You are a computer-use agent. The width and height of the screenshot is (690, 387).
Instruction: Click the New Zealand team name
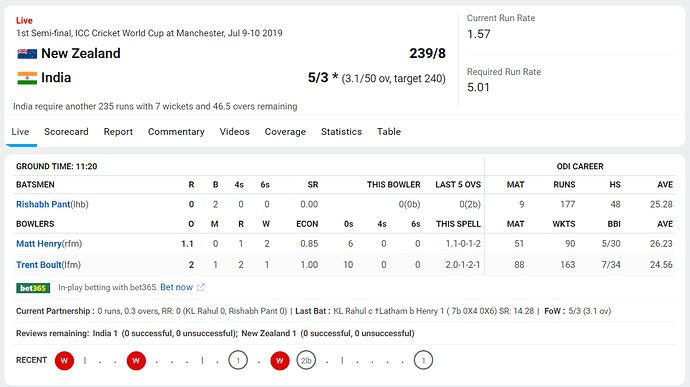(x=81, y=53)
